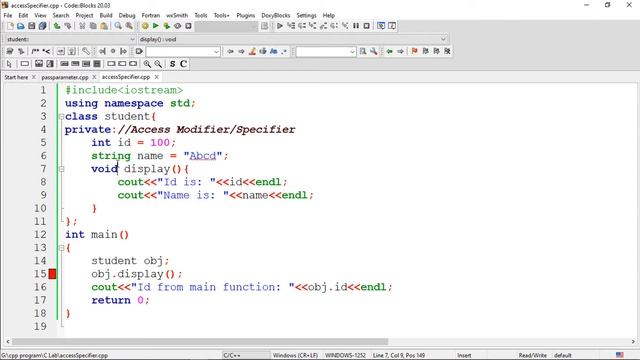The height and width of the screenshot is (360, 640).
Task: Click the language flag in status bar
Action: tap(620, 355)
